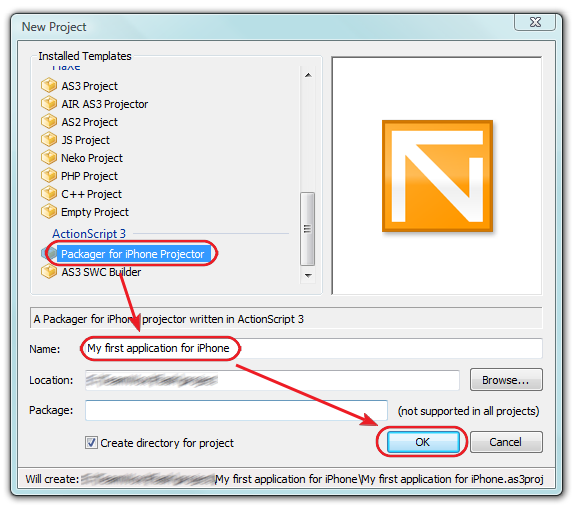Click the Empty Project box icon
Viewport: 576px width, 509px height.
[48, 212]
